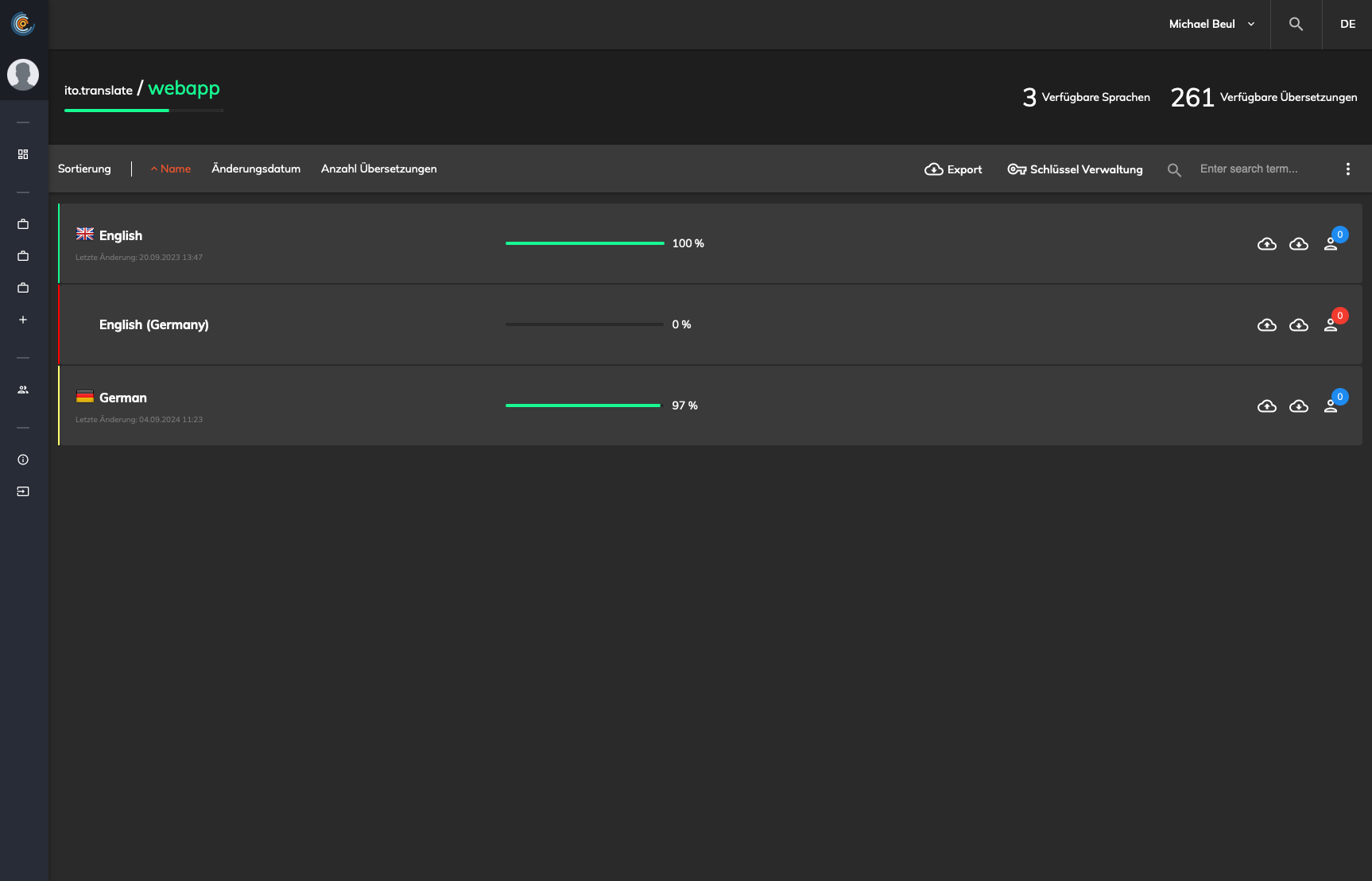Click the '97 %' value in German row

[x=684, y=406]
